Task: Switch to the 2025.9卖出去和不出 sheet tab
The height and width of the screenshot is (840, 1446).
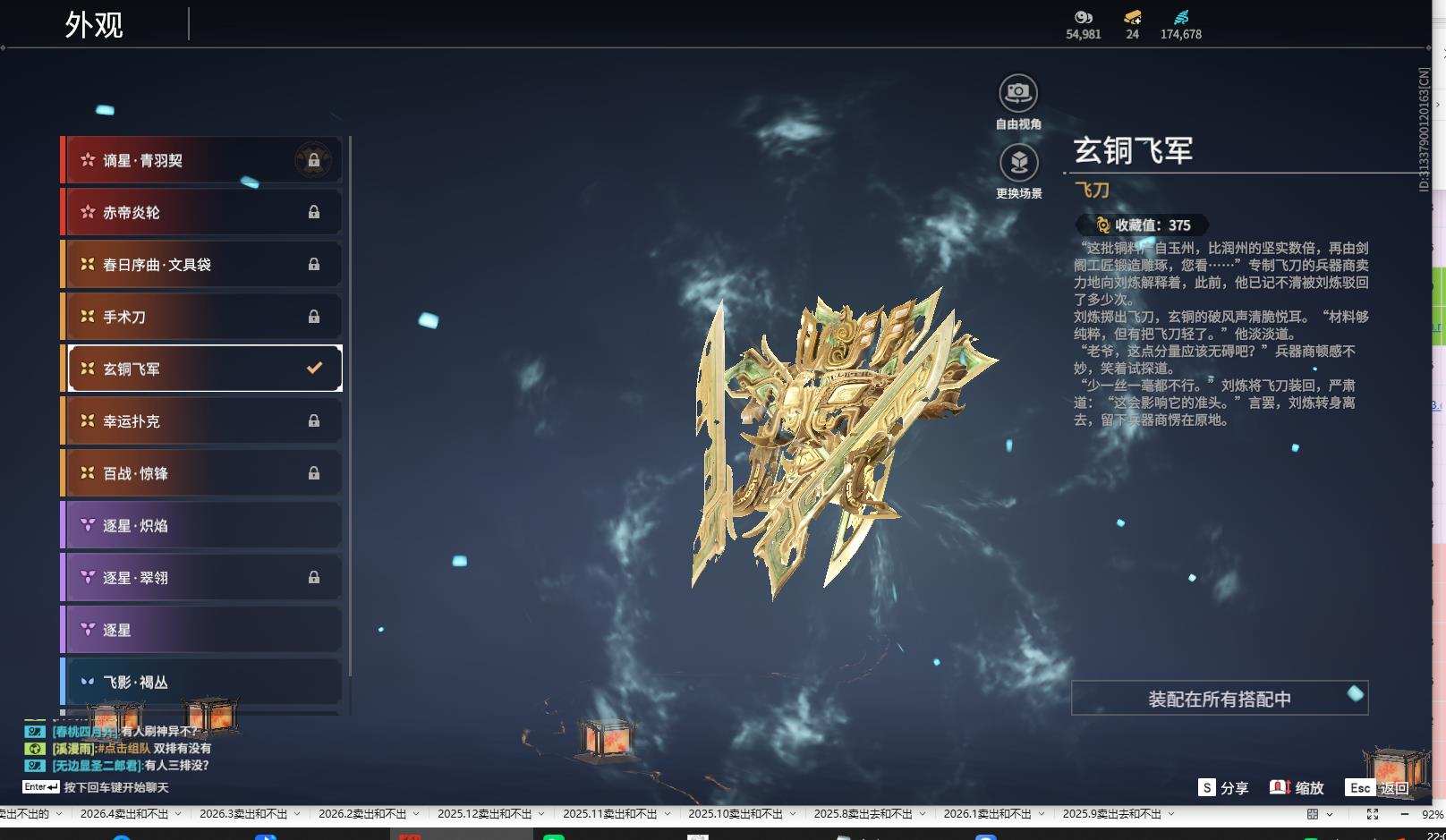Action: (x=1112, y=814)
